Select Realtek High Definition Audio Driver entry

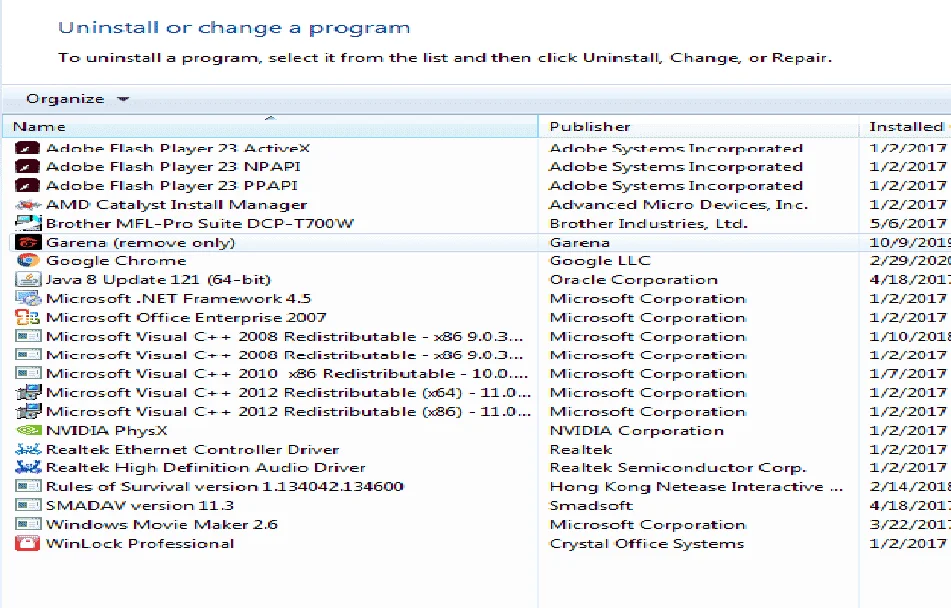(206, 467)
